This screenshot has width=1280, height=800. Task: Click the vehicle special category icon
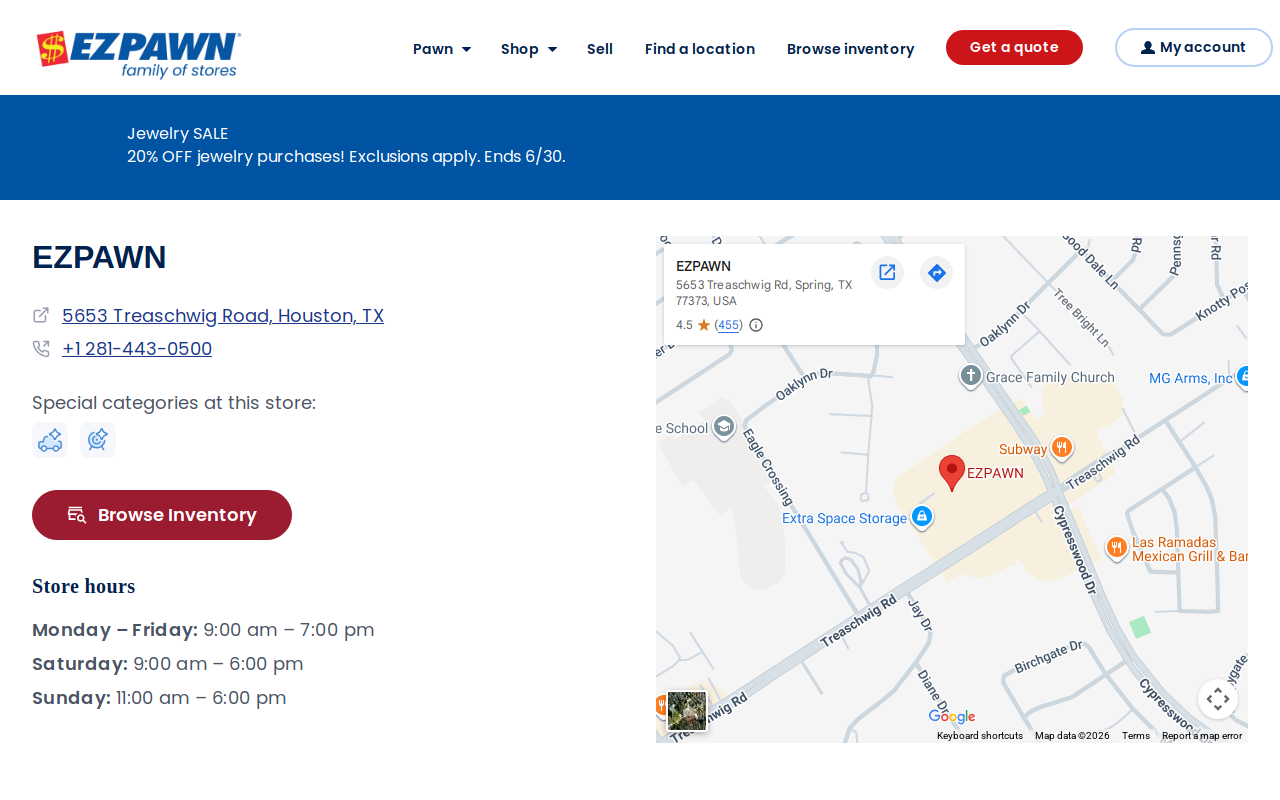(50, 440)
